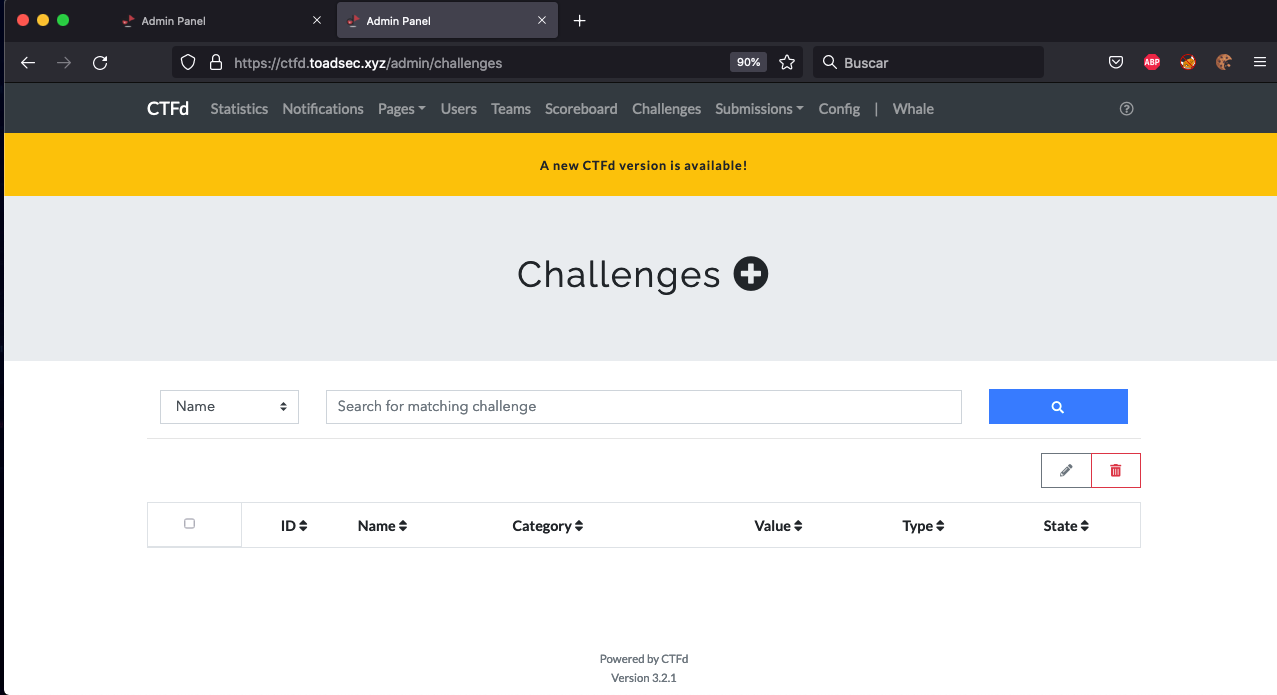
Task: Sort the table by the Category column
Action: point(547,526)
